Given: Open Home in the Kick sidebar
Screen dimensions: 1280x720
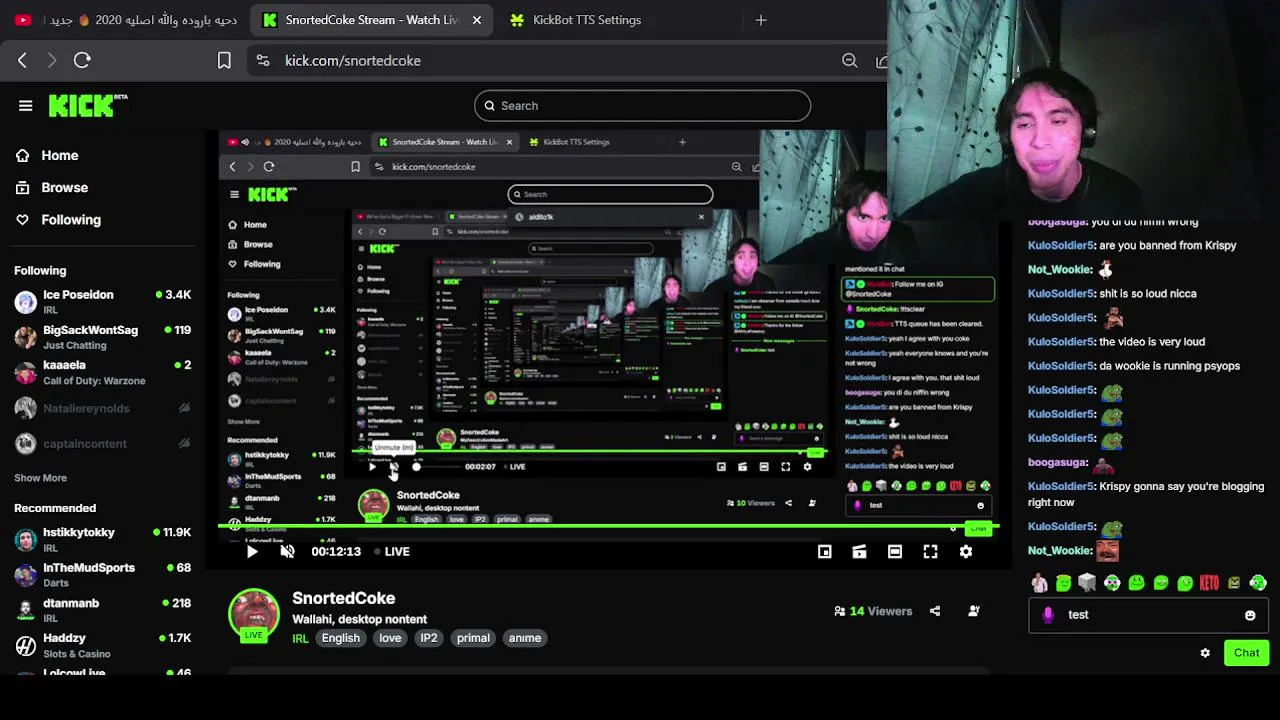Looking at the screenshot, I should (x=47, y=155).
